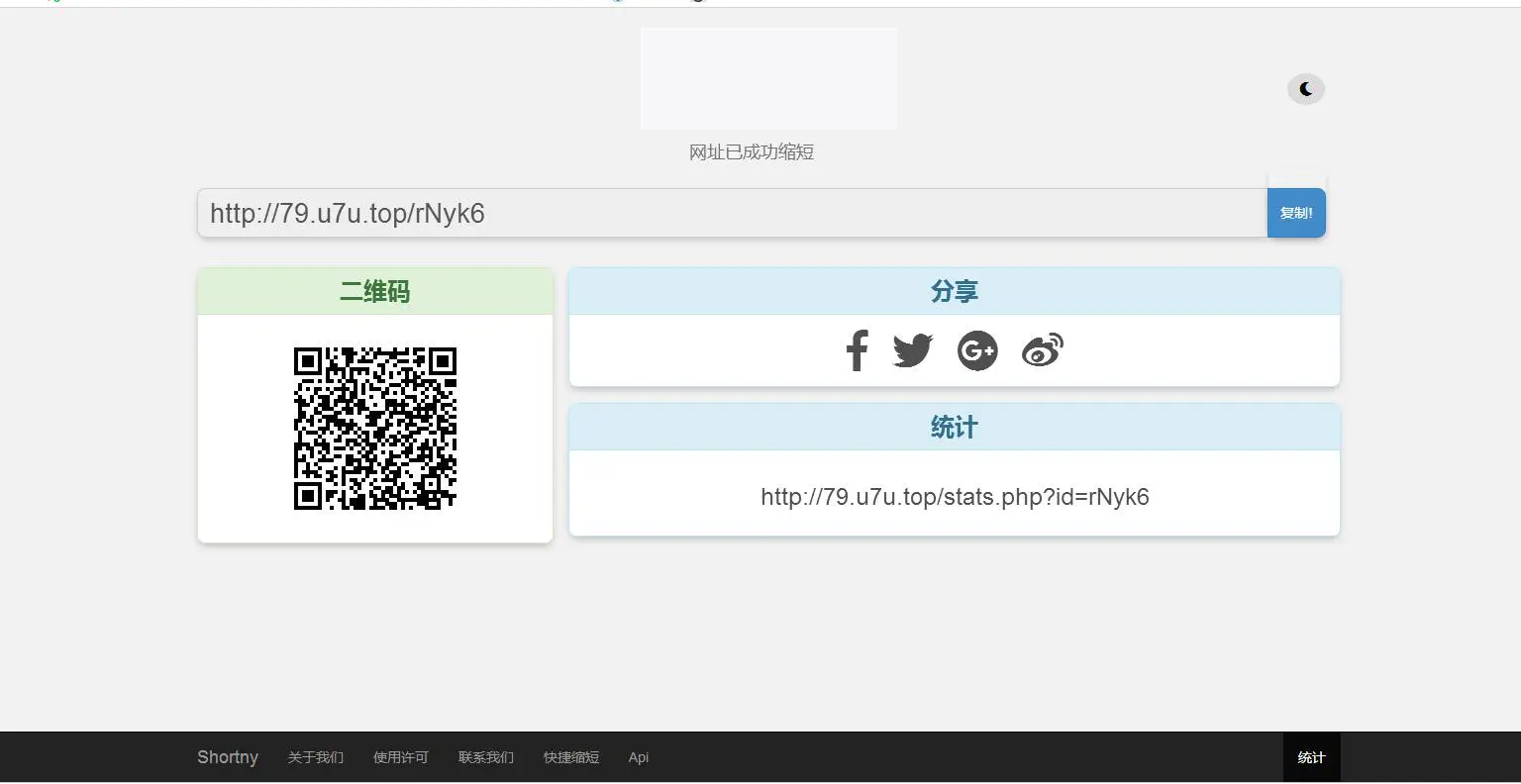Click the Shortny brand name in footer
The height and width of the screenshot is (784, 1521).
tap(227, 756)
